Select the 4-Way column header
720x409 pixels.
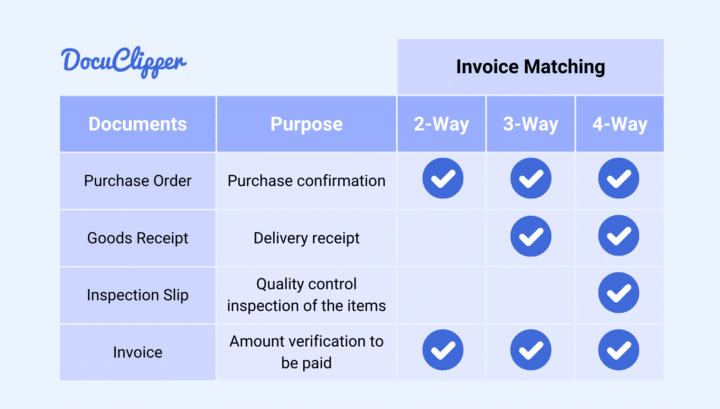coord(619,124)
